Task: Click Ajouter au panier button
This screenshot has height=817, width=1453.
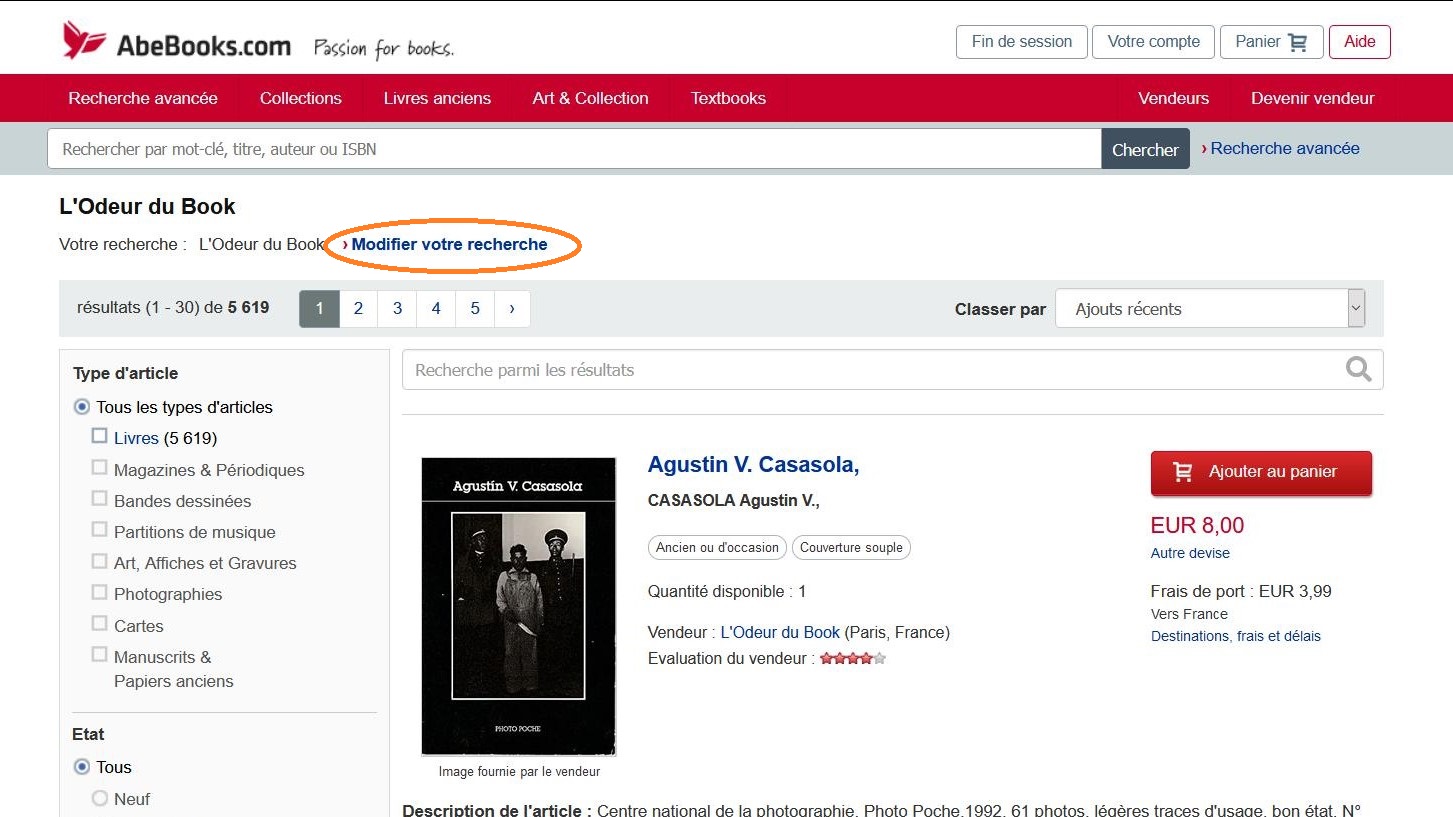Action: pos(1261,472)
